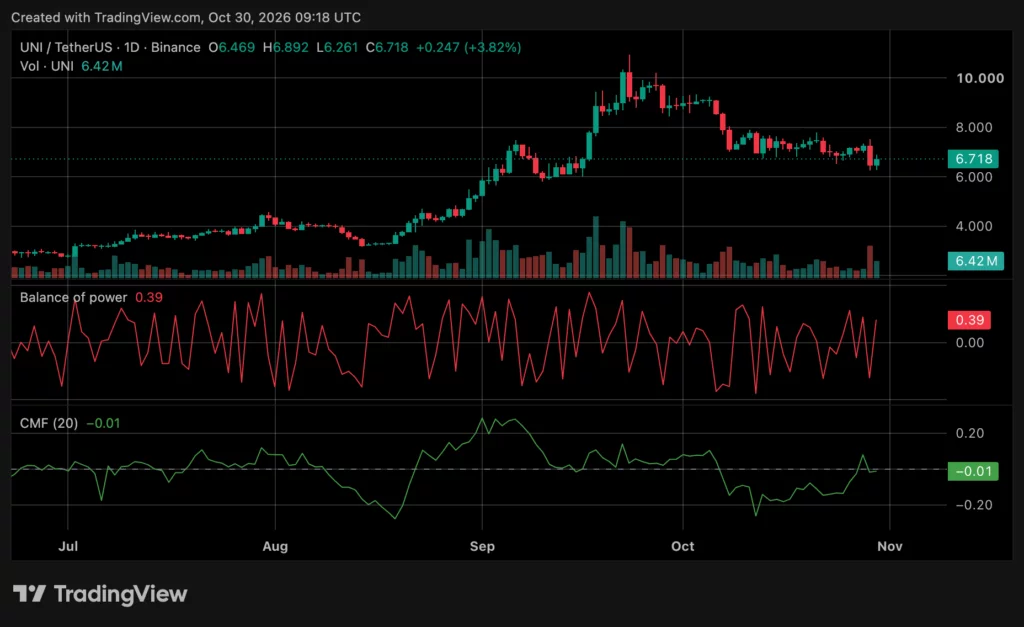Screen dimensions: 1024x627
Task: Click the green 6.42 M volume tag
Action: point(976,261)
